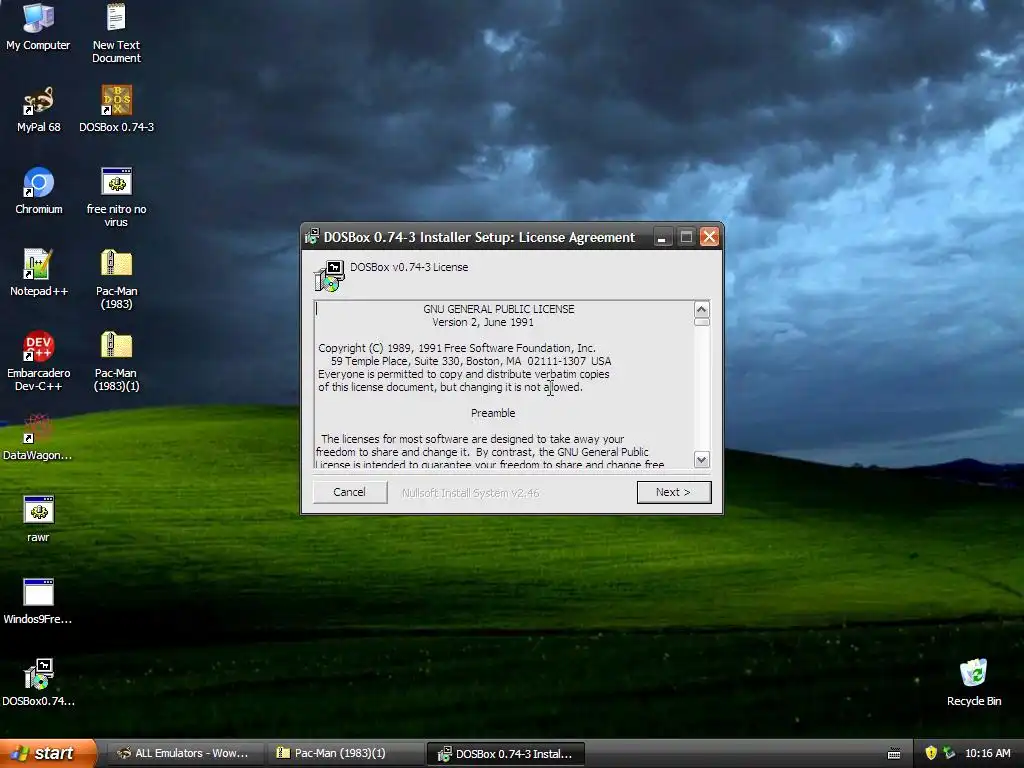Viewport: 1024px width, 768px height.
Task: Select the DOSBox0.74... installer icon on desktop
Action: click(38, 683)
